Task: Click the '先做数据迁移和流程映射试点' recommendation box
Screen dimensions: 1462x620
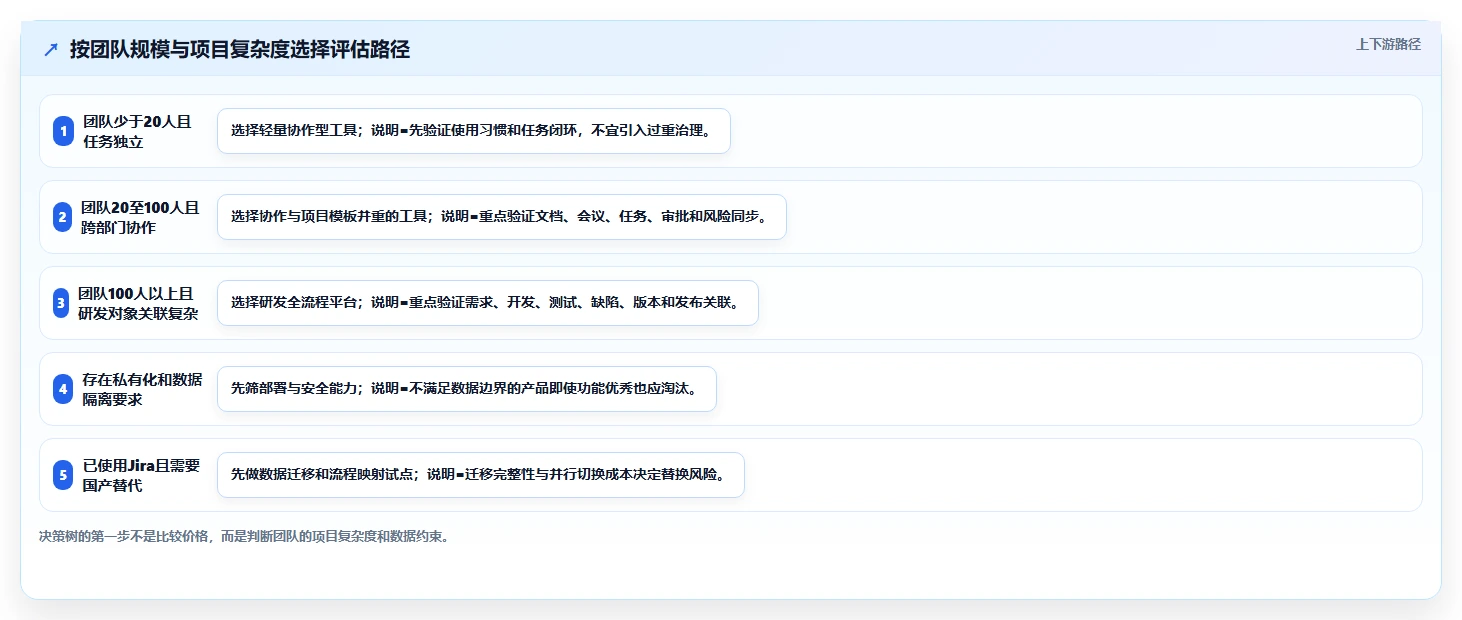Action: point(481,475)
